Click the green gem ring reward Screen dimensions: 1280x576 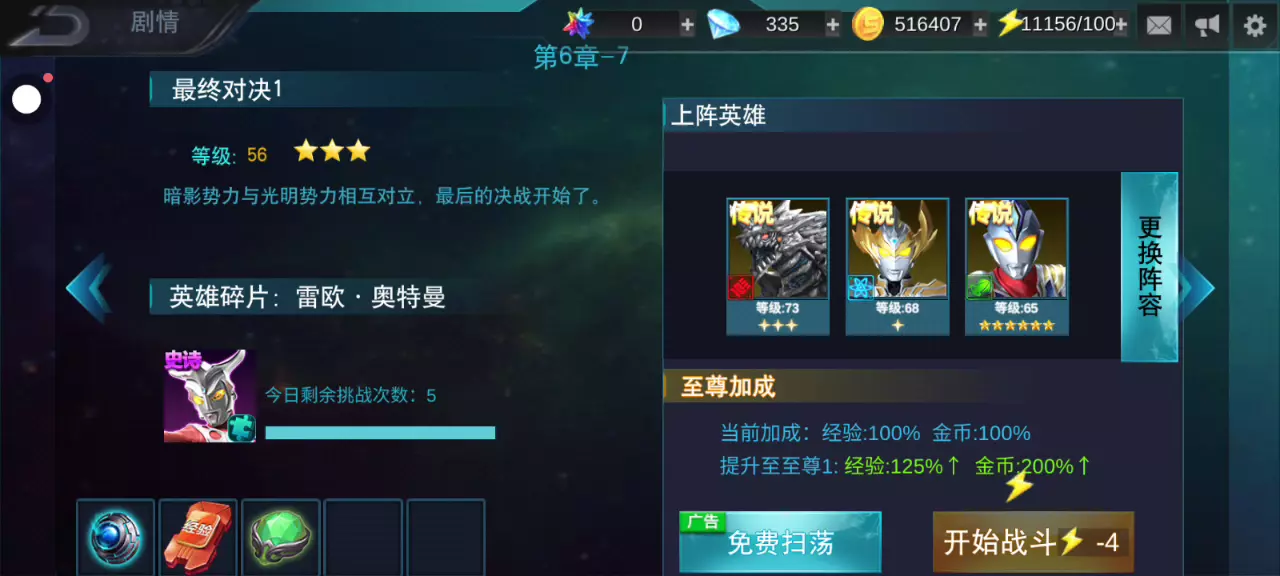(281, 537)
